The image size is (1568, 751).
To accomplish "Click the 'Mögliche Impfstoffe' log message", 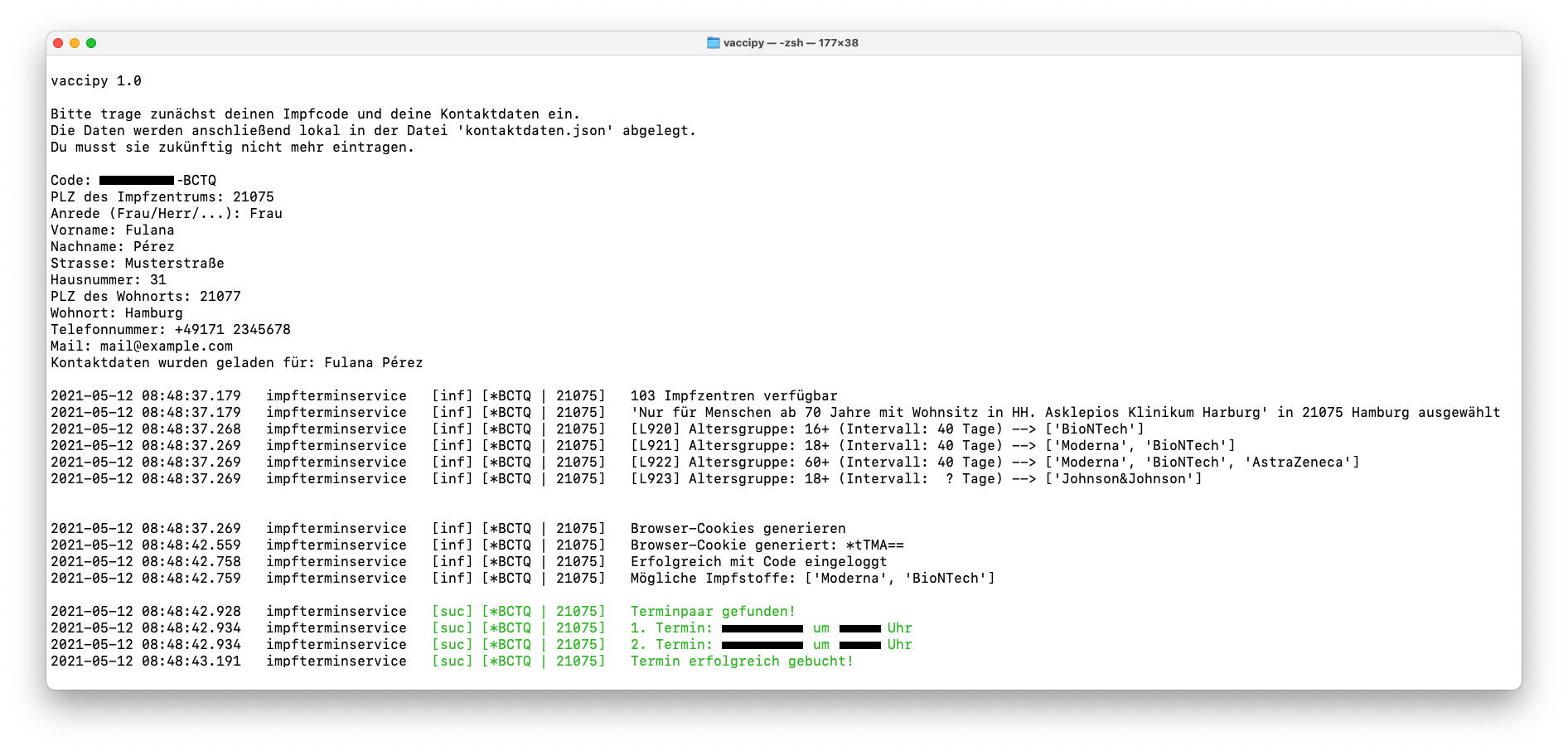I will pyautogui.click(x=813, y=579).
